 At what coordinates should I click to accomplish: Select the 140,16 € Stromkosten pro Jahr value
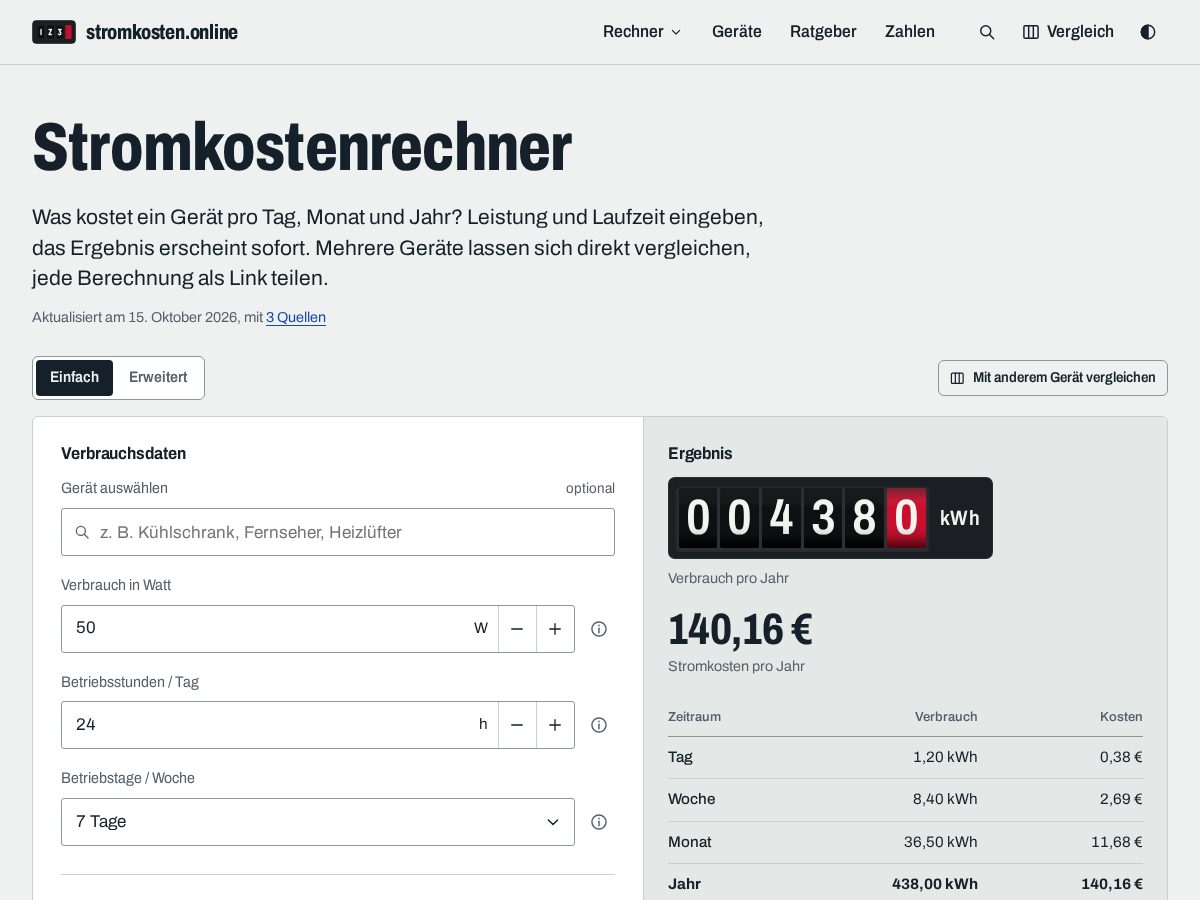pyautogui.click(x=740, y=630)
